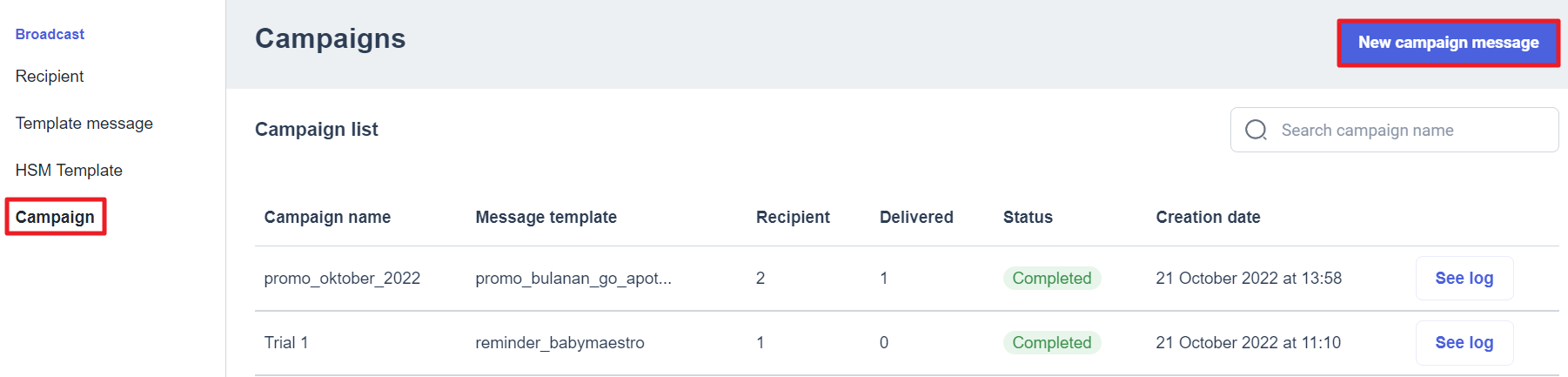Click the Creation date column header

click(x=1208, y=217)
